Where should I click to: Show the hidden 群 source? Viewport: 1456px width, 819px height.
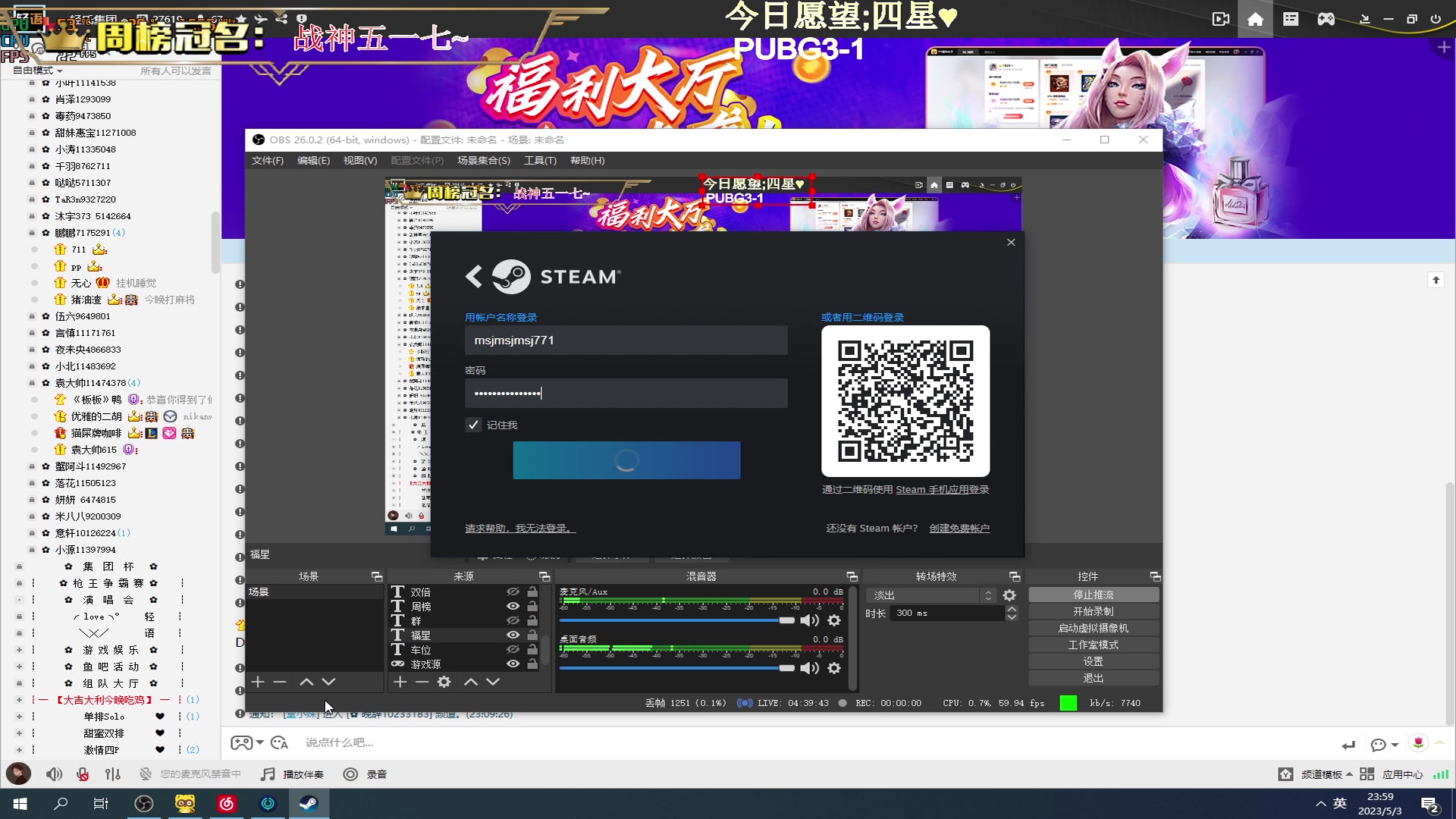513,621
